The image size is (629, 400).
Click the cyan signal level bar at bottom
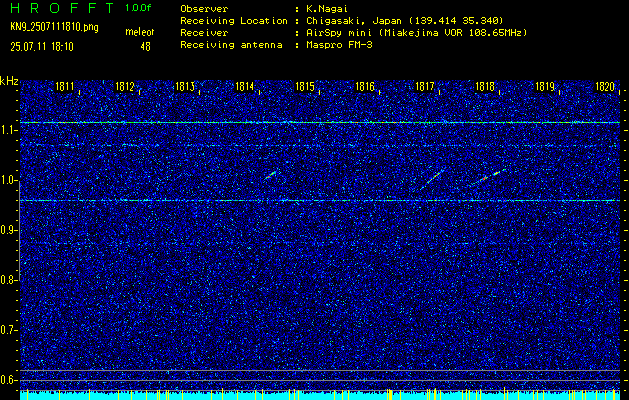320,396
